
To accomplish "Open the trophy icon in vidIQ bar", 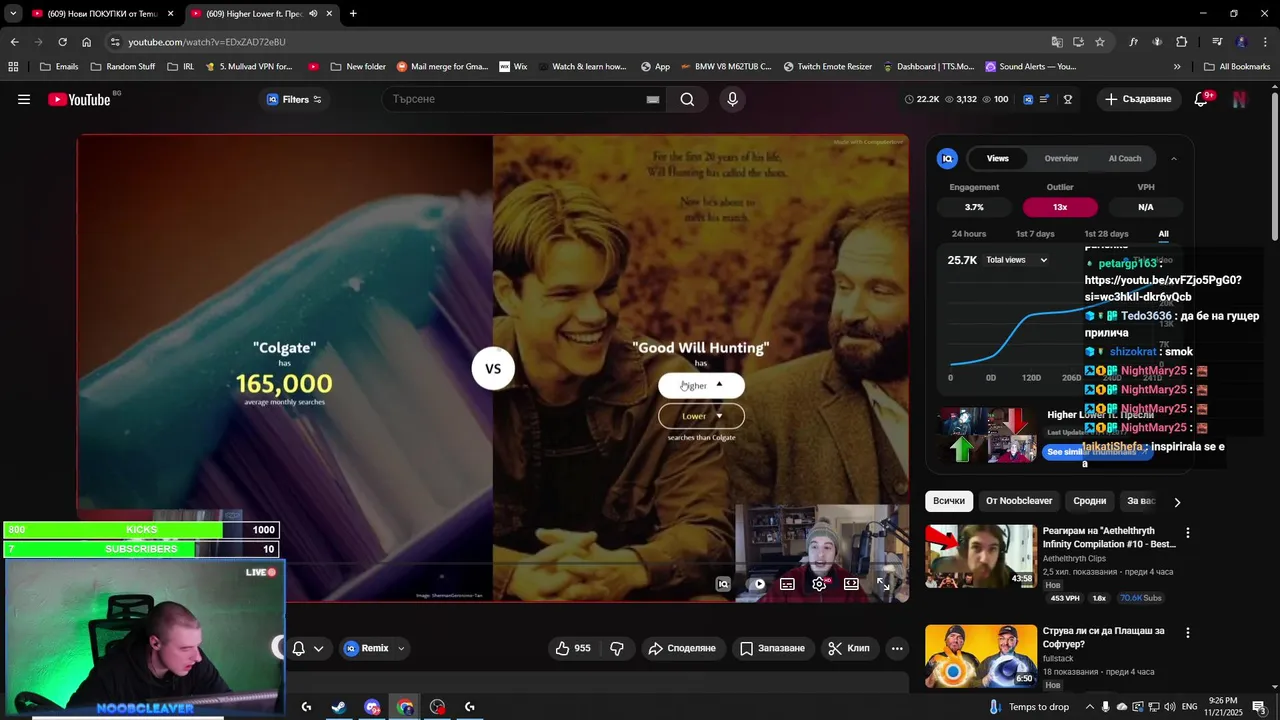I will coord(1068,99).
